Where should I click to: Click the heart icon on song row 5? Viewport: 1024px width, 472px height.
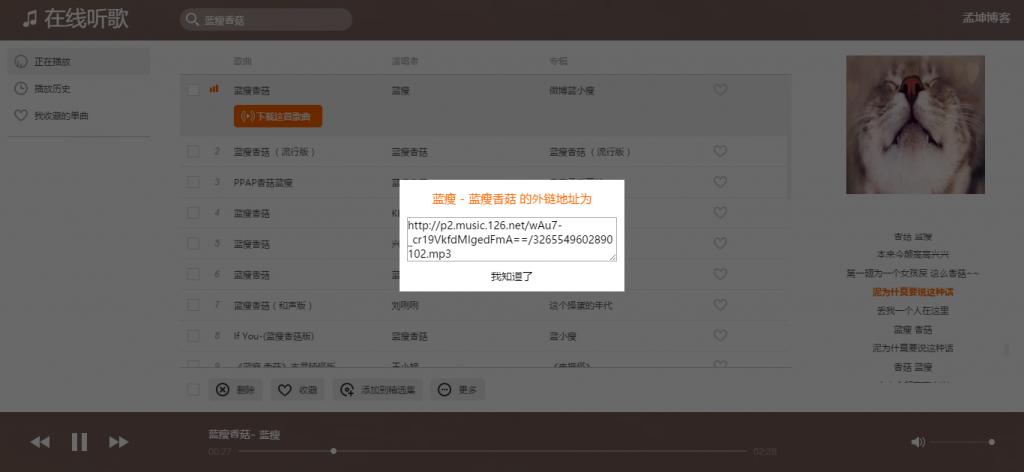pyautogui.click(x=720, y=244)
